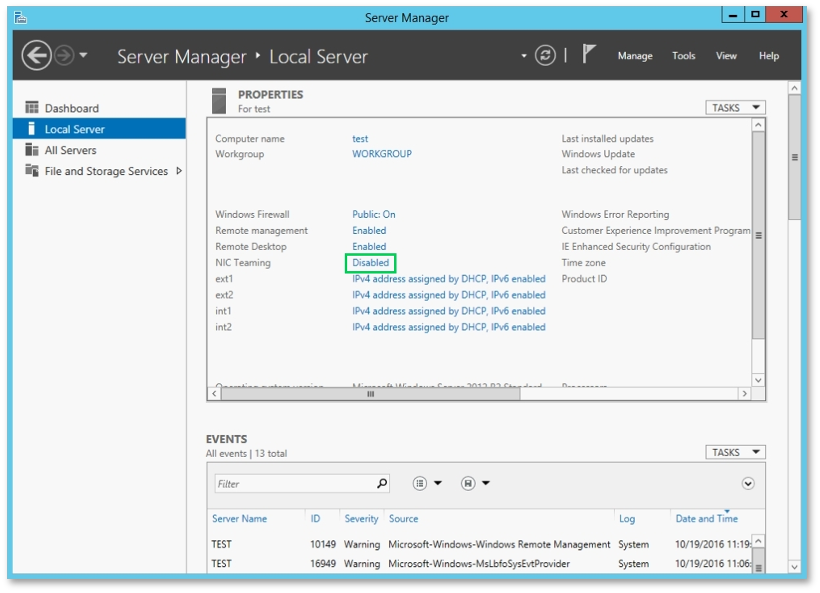Click the properties horizontal scrollbar thumb

(x=370, y=394)
